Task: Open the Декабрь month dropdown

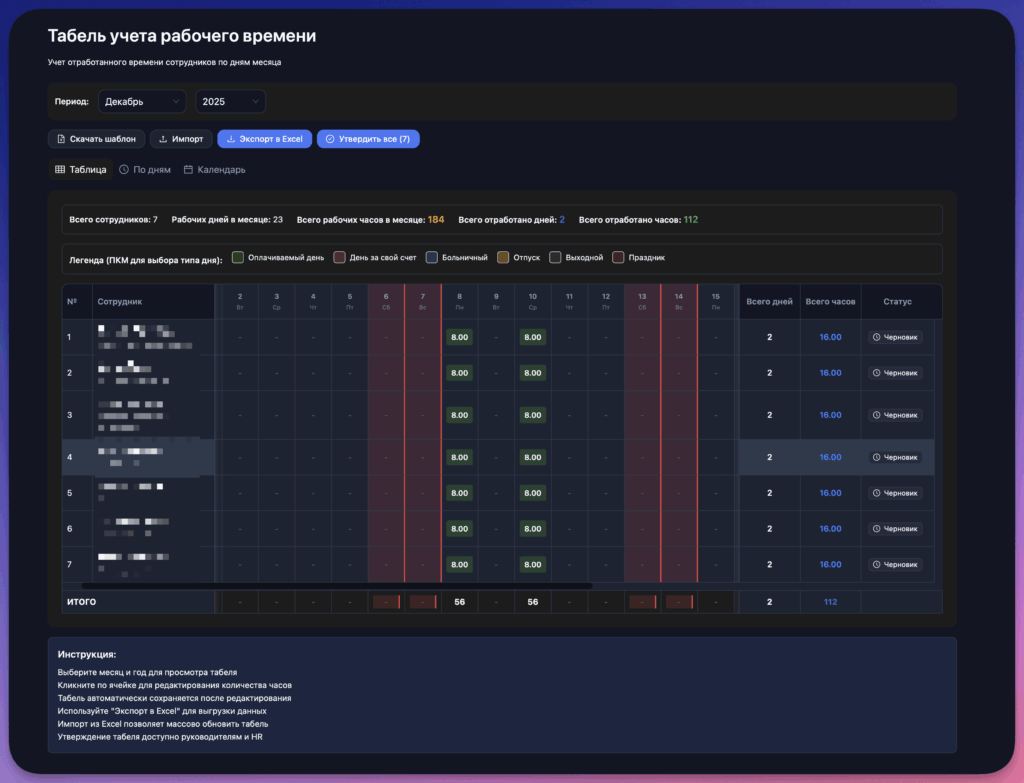Action: pos(142,102)
